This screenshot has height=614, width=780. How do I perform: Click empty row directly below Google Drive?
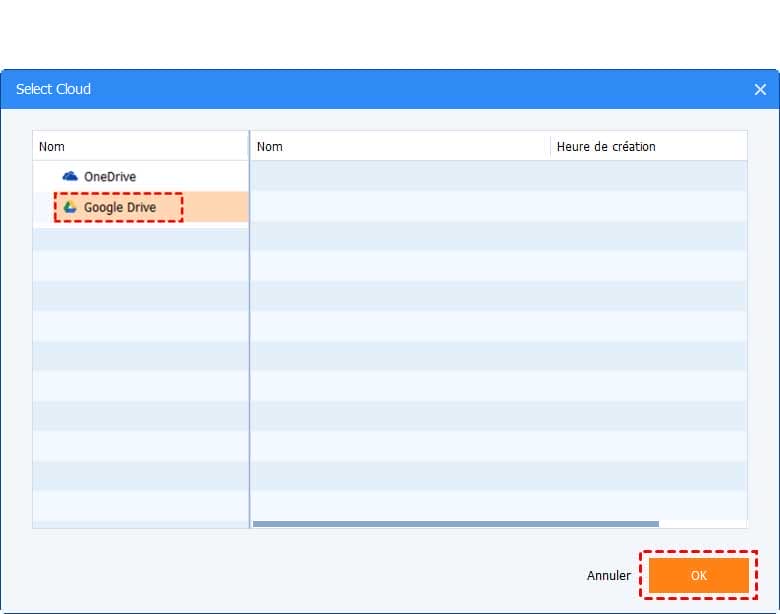pyautogui.click(x=140, y=238)
